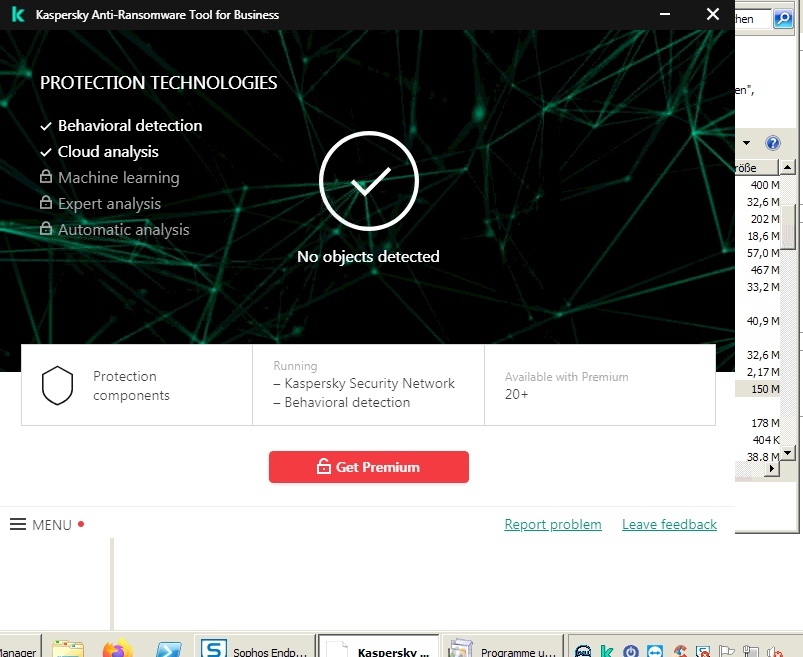Click the Get Premium button

click(369, 467)
